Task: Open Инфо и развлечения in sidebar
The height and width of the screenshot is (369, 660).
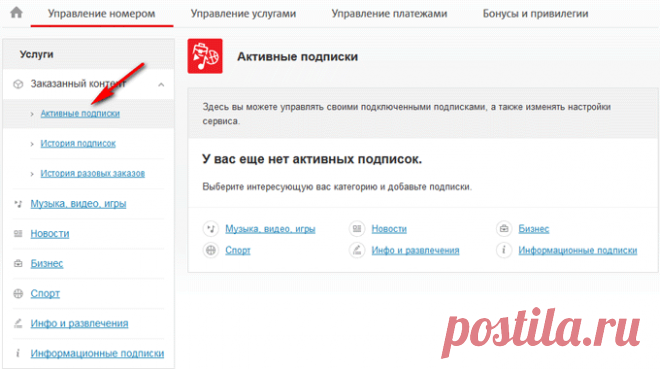Action: [79, 323]
